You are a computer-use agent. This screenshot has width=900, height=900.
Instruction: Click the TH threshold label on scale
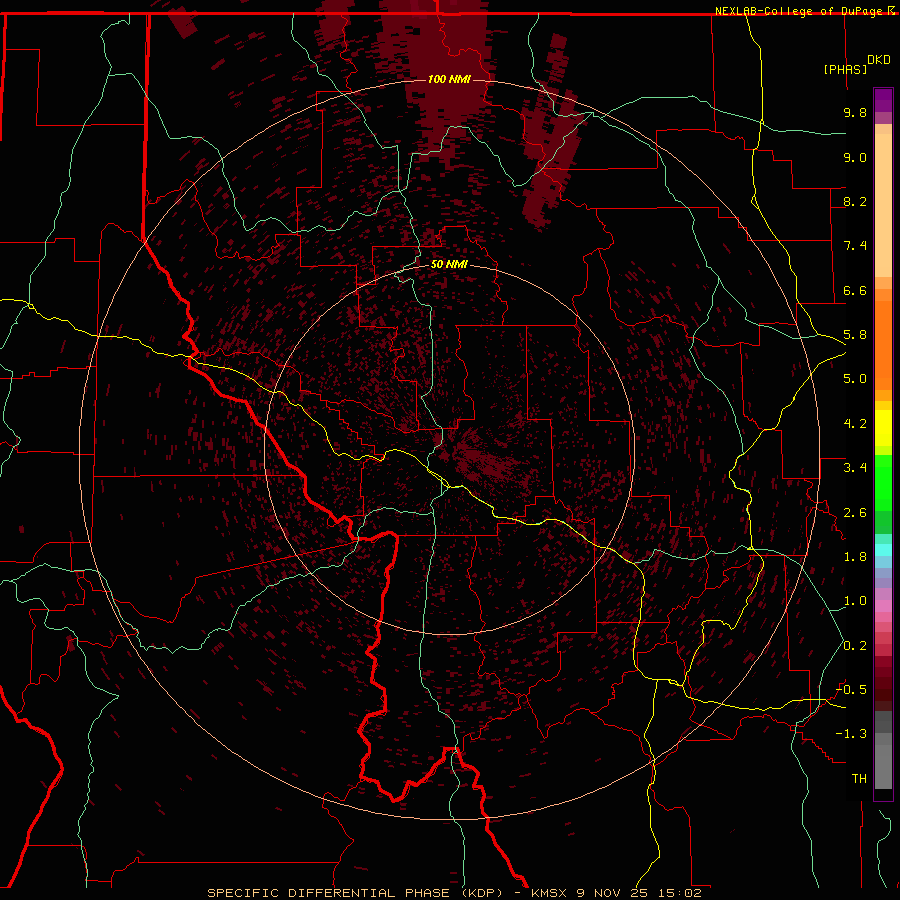pos(859,779)
